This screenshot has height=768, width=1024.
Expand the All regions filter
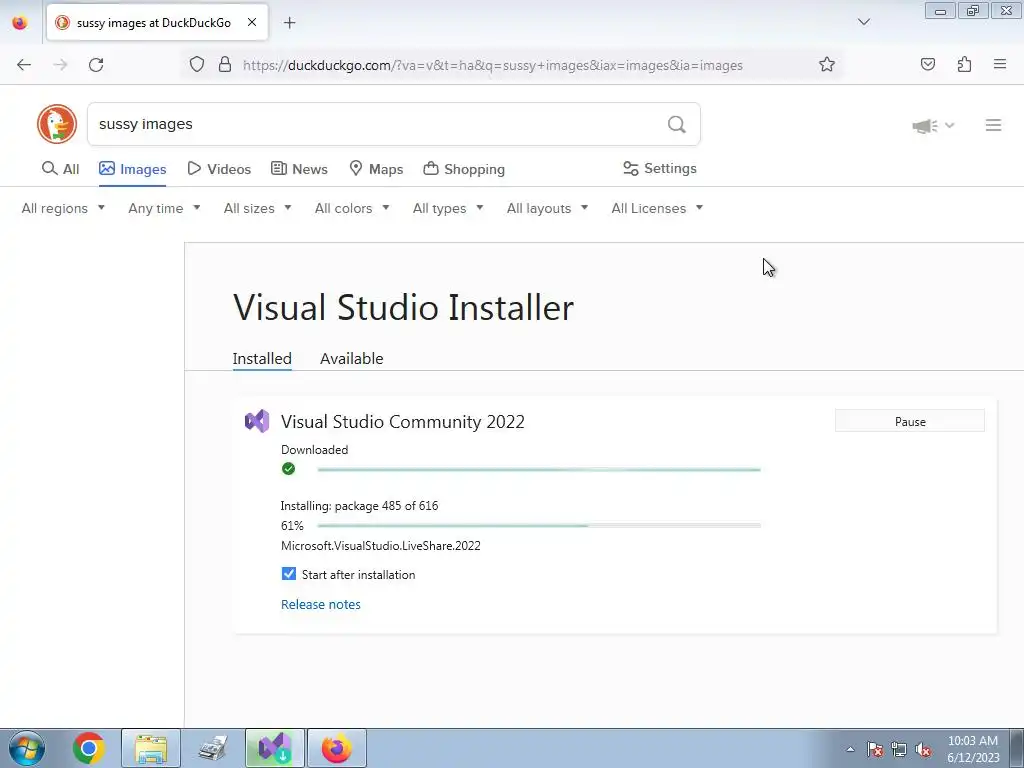pyautogui.click(x=63, y=208)
